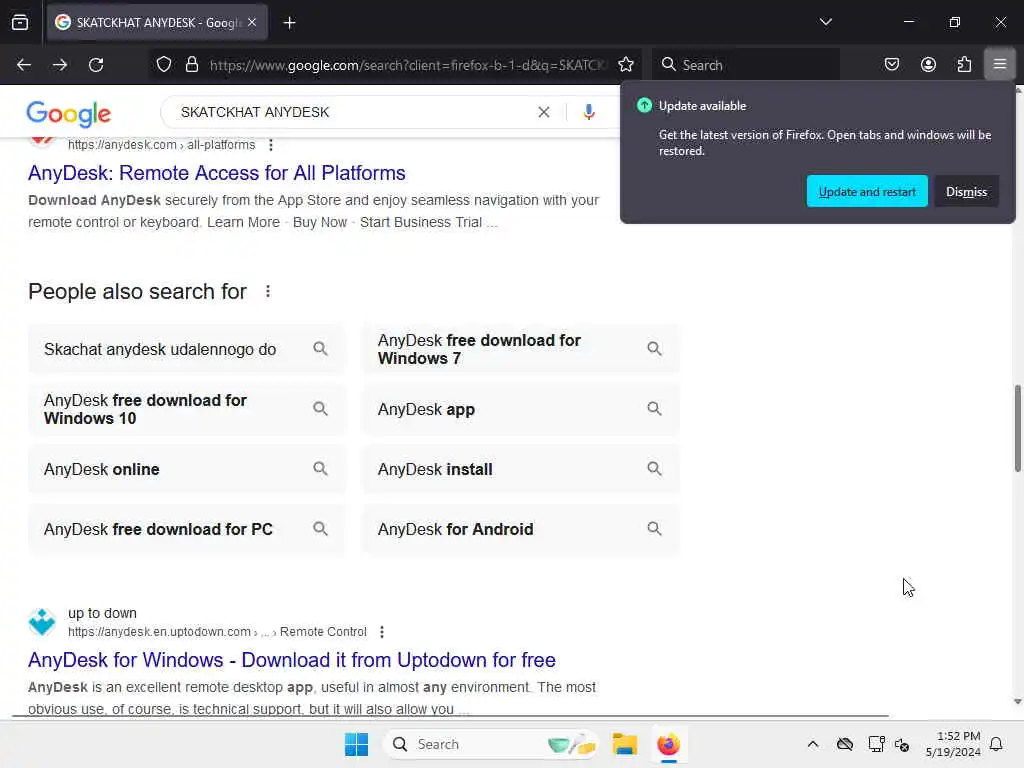This screenshot has height=768, width=1024.
Task: Go back to previous page
Action: [x=24, y=65]
